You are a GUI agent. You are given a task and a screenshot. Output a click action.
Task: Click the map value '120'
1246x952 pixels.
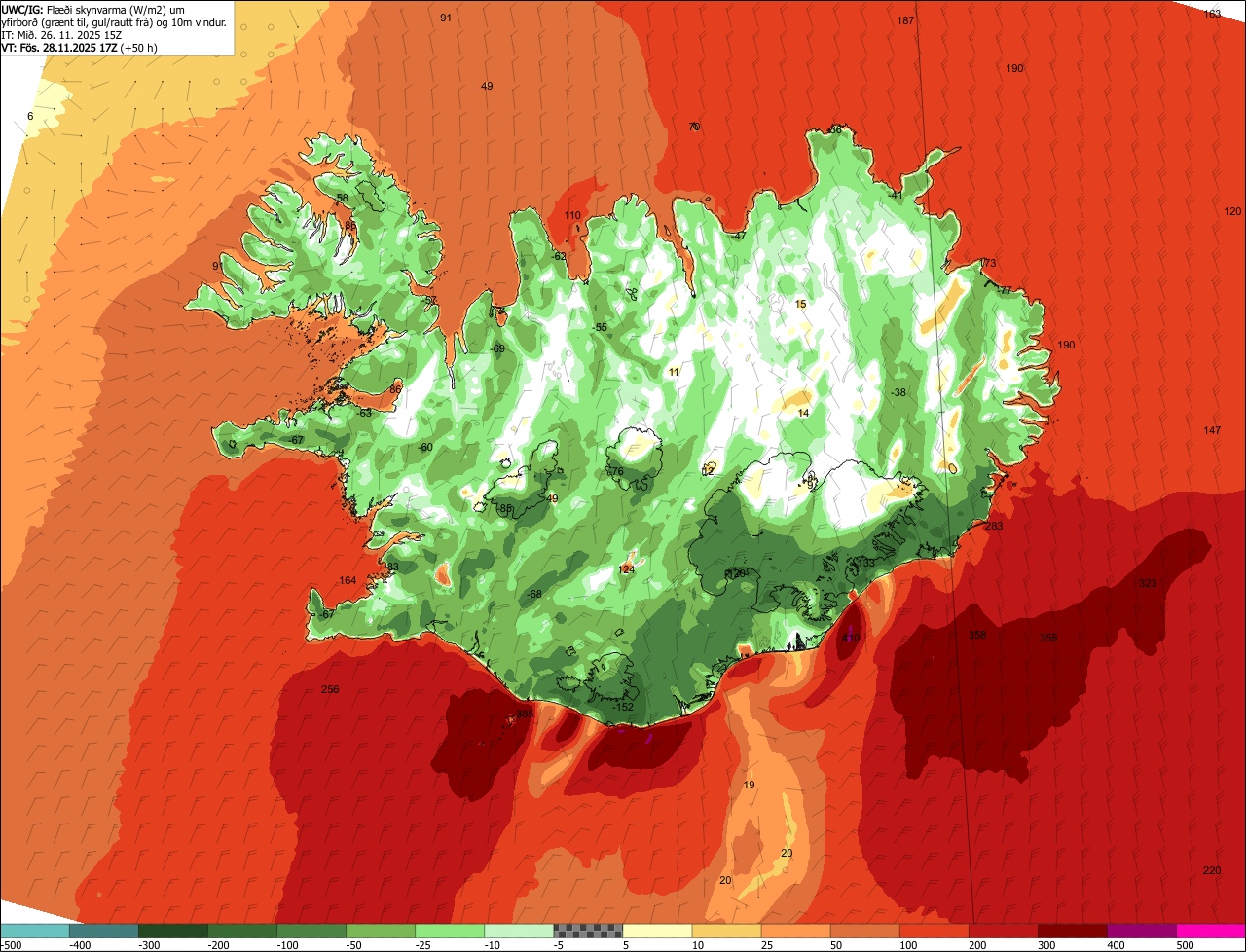pos(1232,211)
